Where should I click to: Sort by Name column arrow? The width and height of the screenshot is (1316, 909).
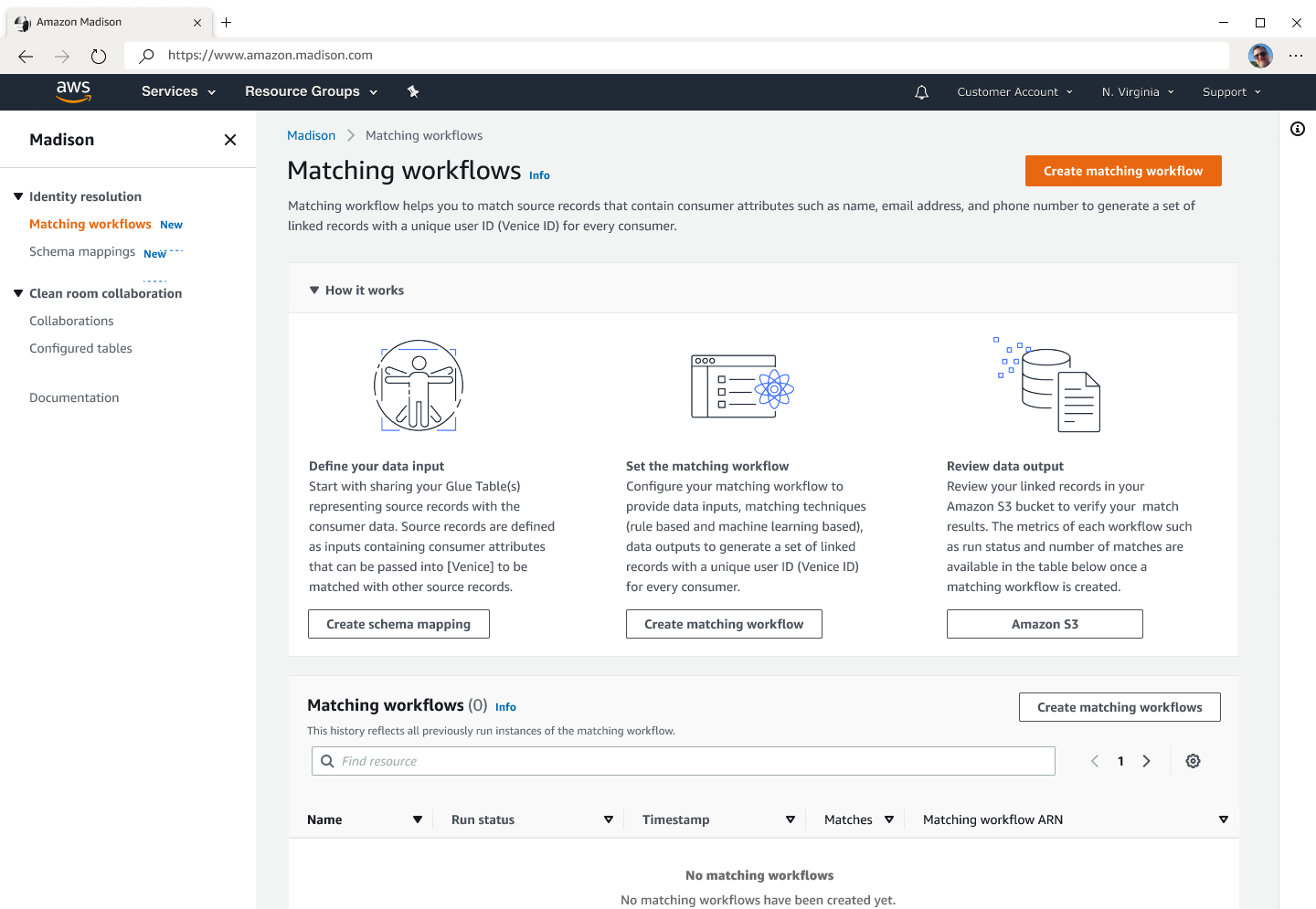click(x=418, y=819)
